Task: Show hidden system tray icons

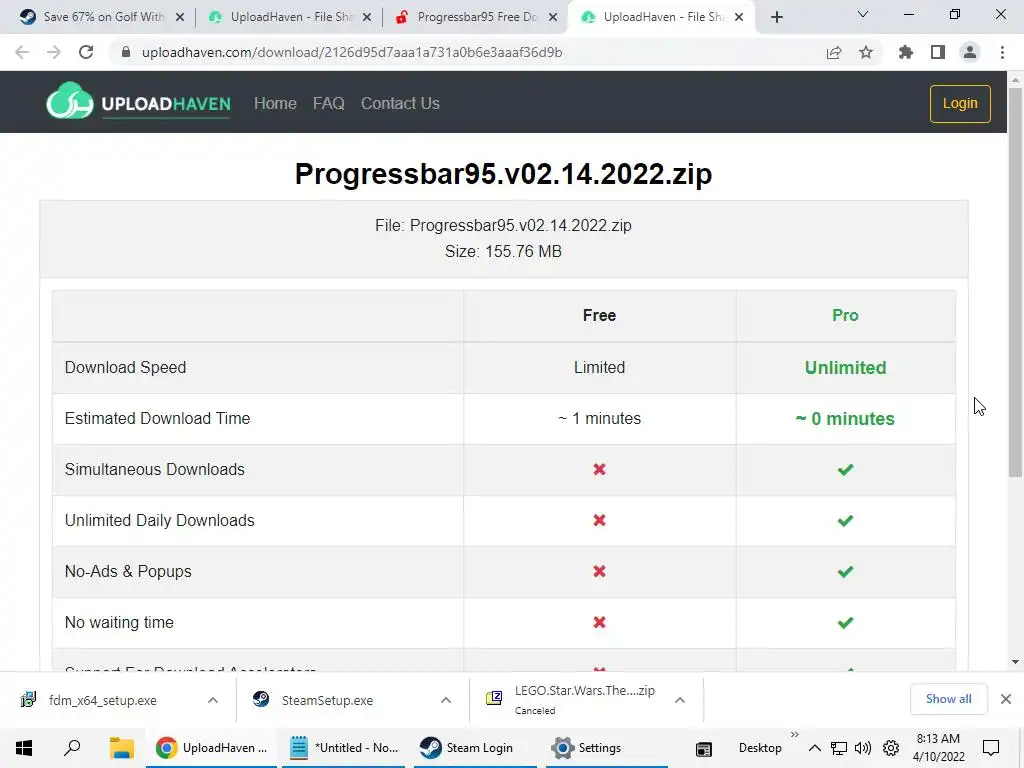Action: [x=814, y=748]
